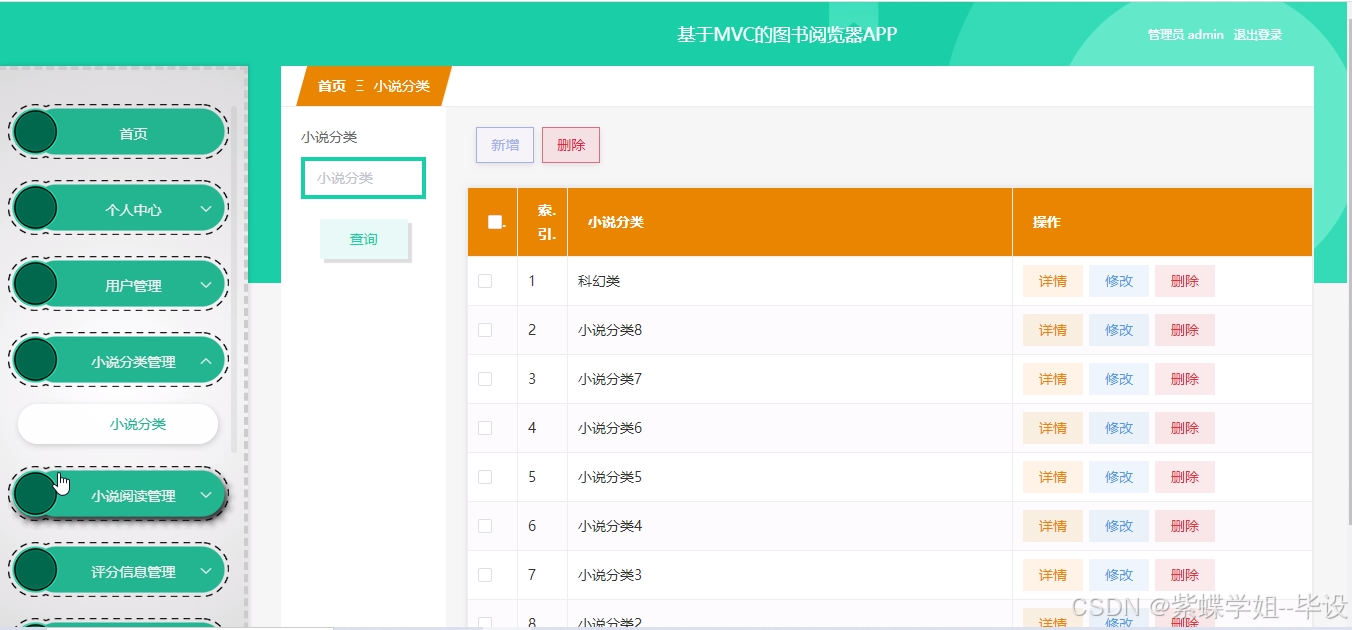Click the dark circle icon on 个人中心
Image resolution: width=1352 pixels, height=630 pixels.
point(36,210)
